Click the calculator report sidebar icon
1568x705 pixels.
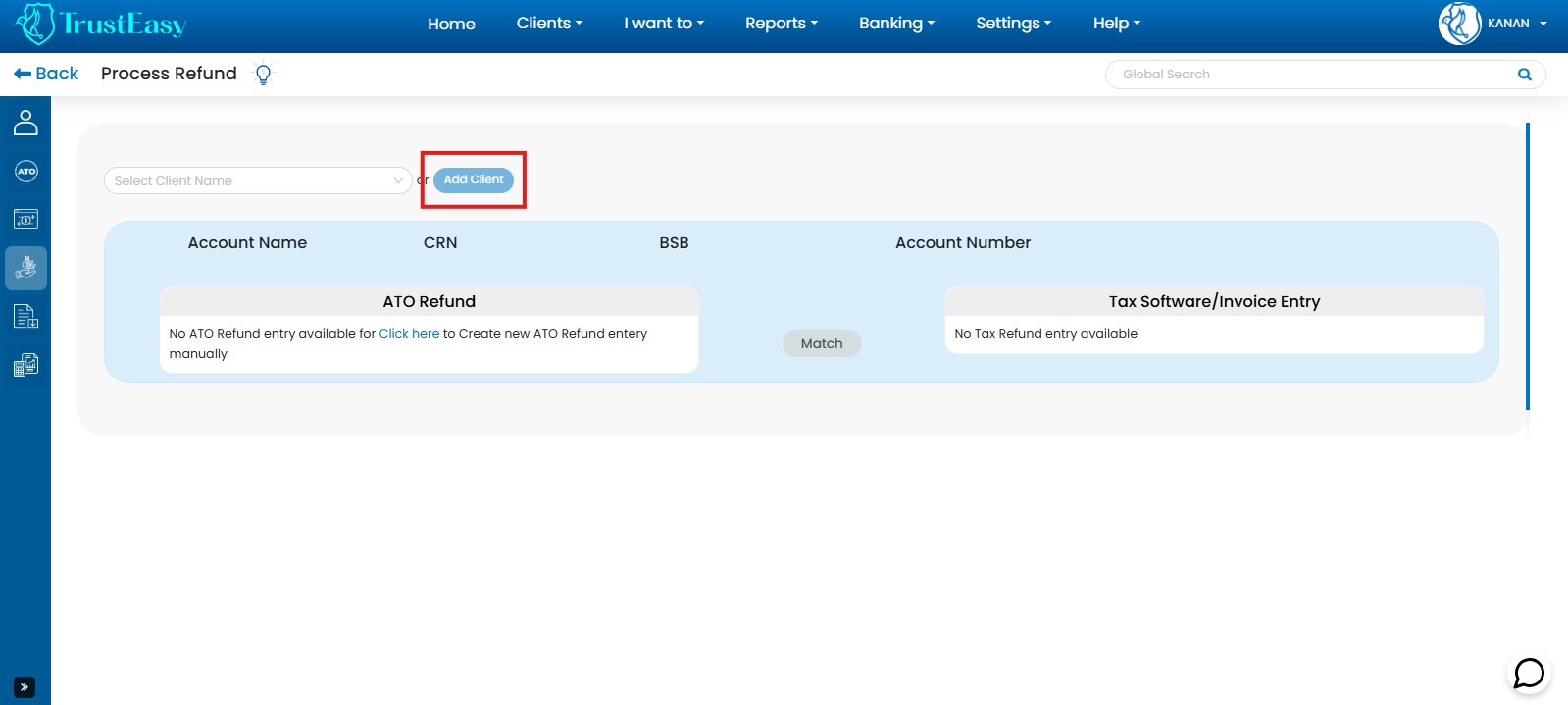coord(25,365)
